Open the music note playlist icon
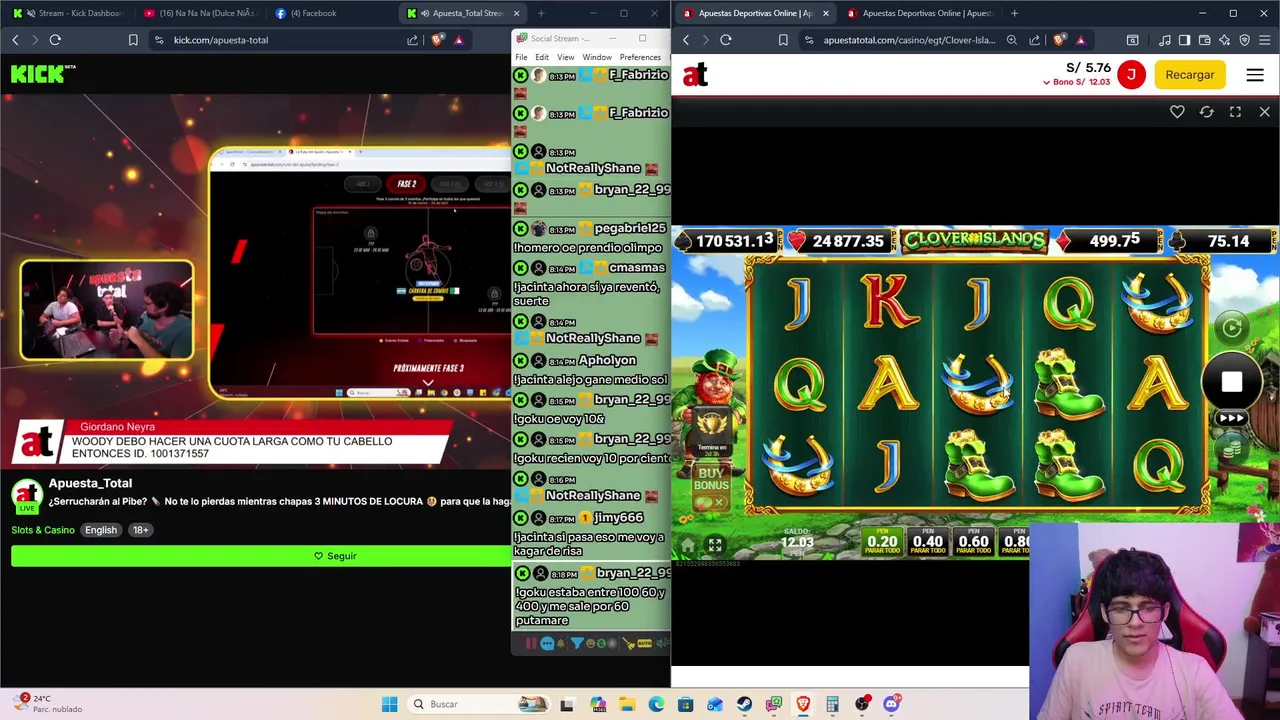Viewport: 1280px width, 720px height. coord(1165,40)
